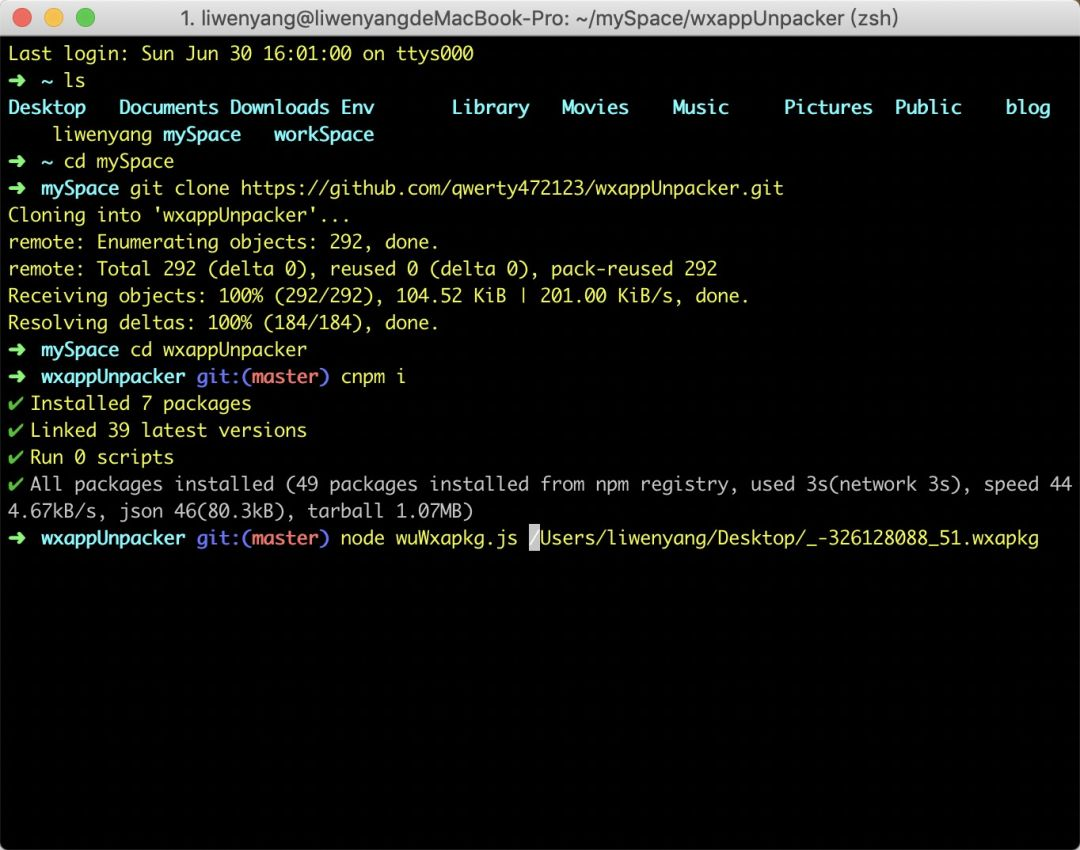Click the blog folder name in listing

click(1027, 107)
